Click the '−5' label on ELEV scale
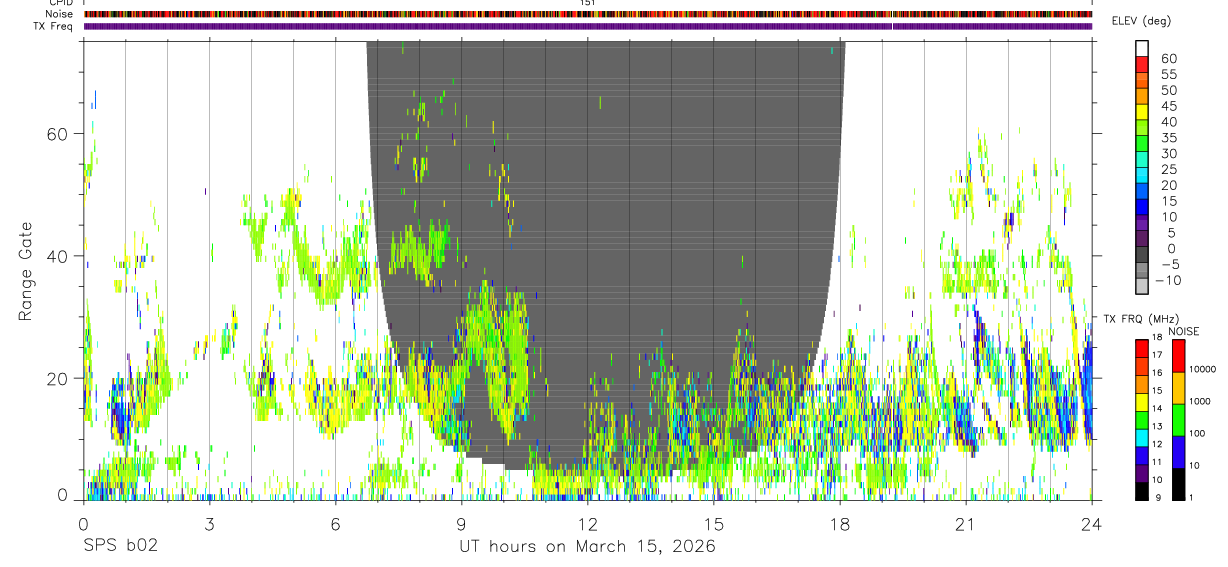The image size is (1228, 567). (x=1169, y=265)
